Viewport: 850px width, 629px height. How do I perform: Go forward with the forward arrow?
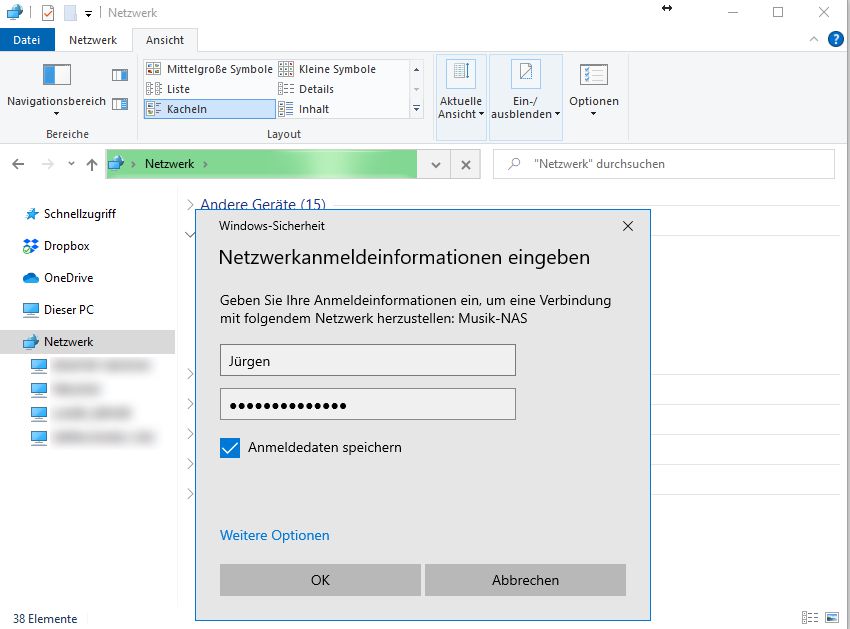coord(48,164)
